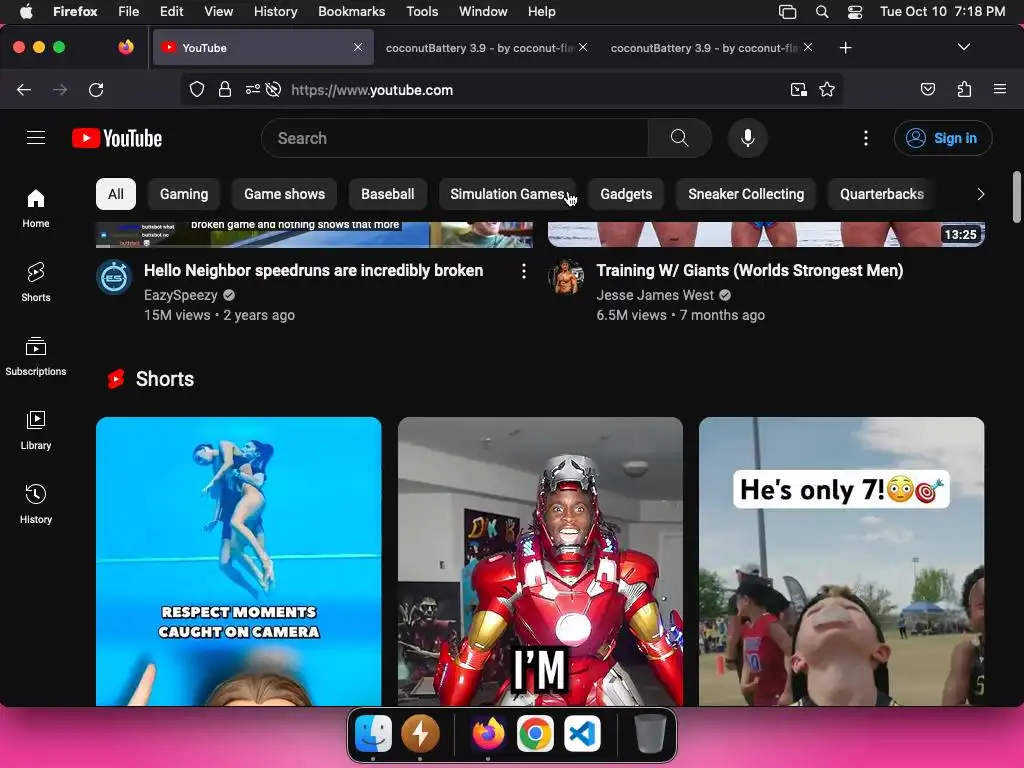Image resolution: width=1024 pixels, height=768 pixels.
Task: Select the All category chip
Action: point(116,194)
